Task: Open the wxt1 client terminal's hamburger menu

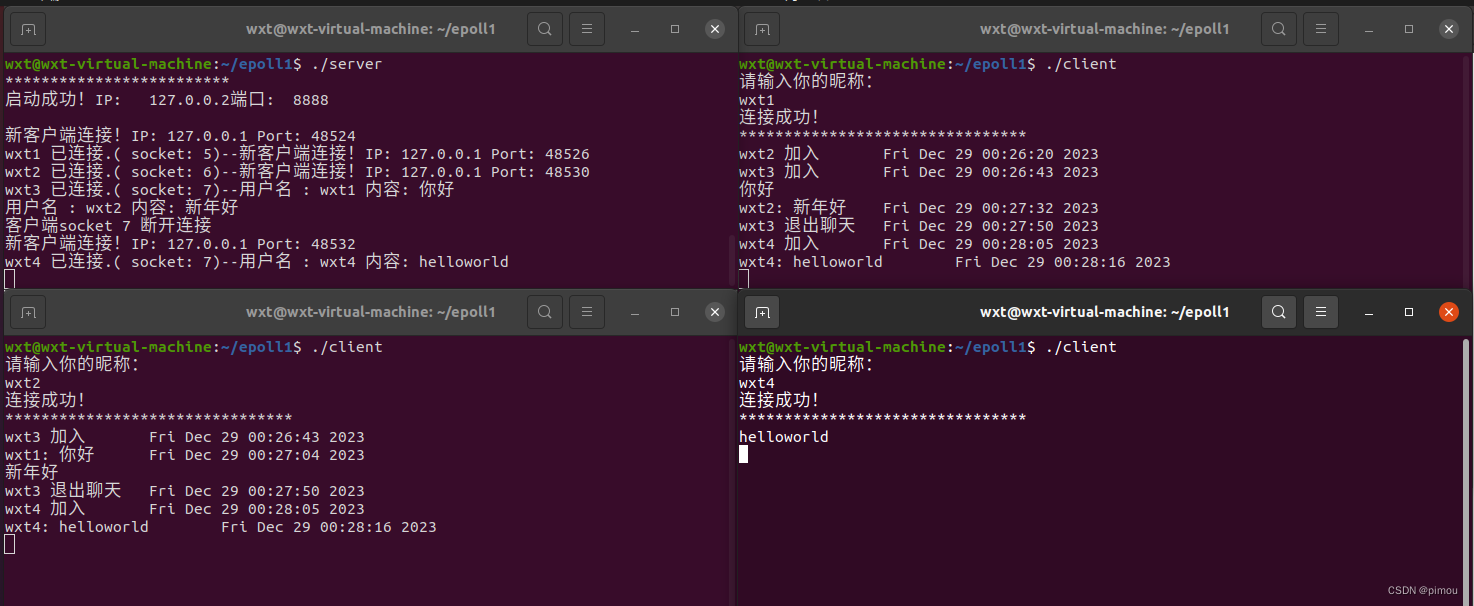Action: pos(1320,28)
